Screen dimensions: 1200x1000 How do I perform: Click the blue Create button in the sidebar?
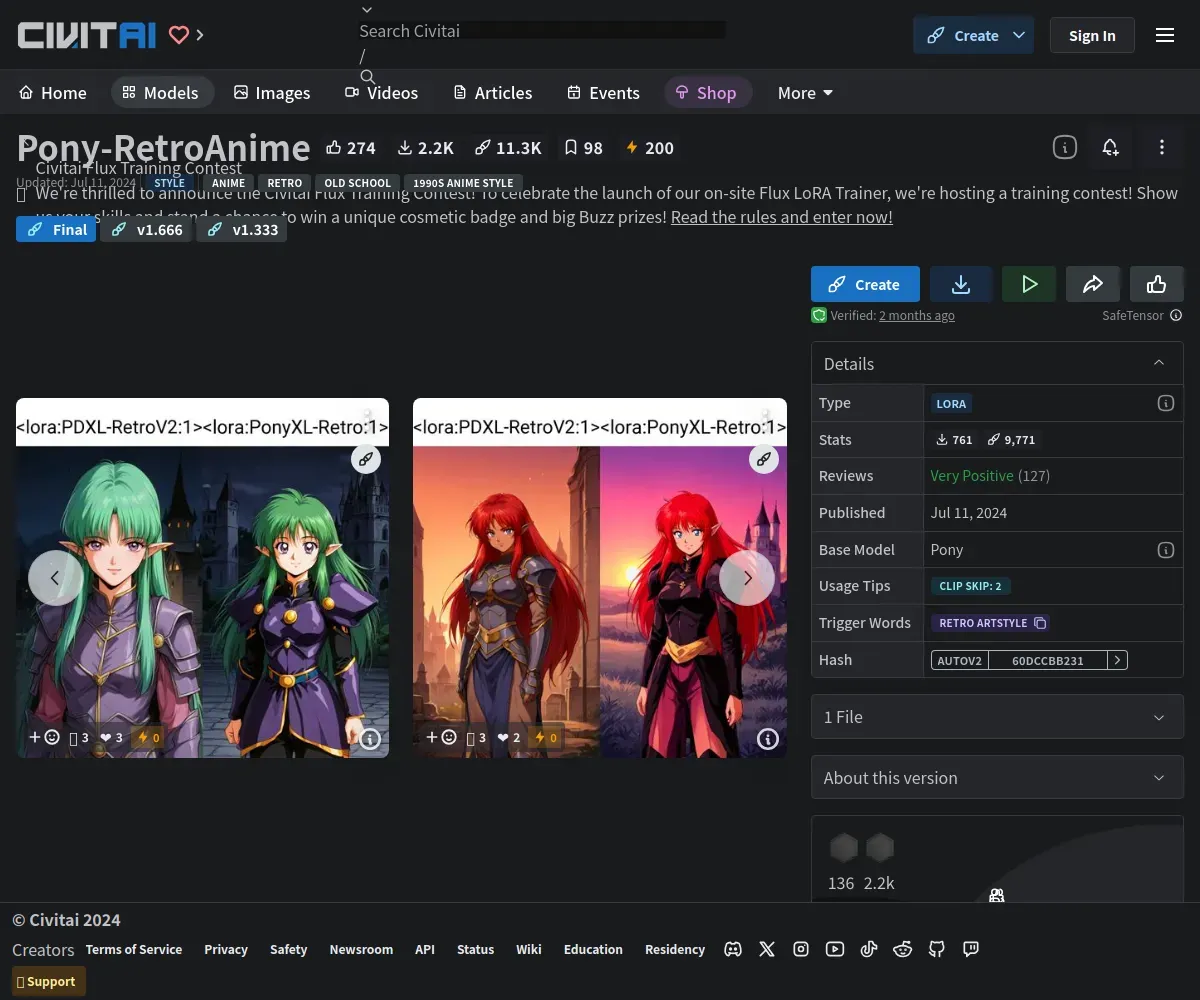point(865,284)
